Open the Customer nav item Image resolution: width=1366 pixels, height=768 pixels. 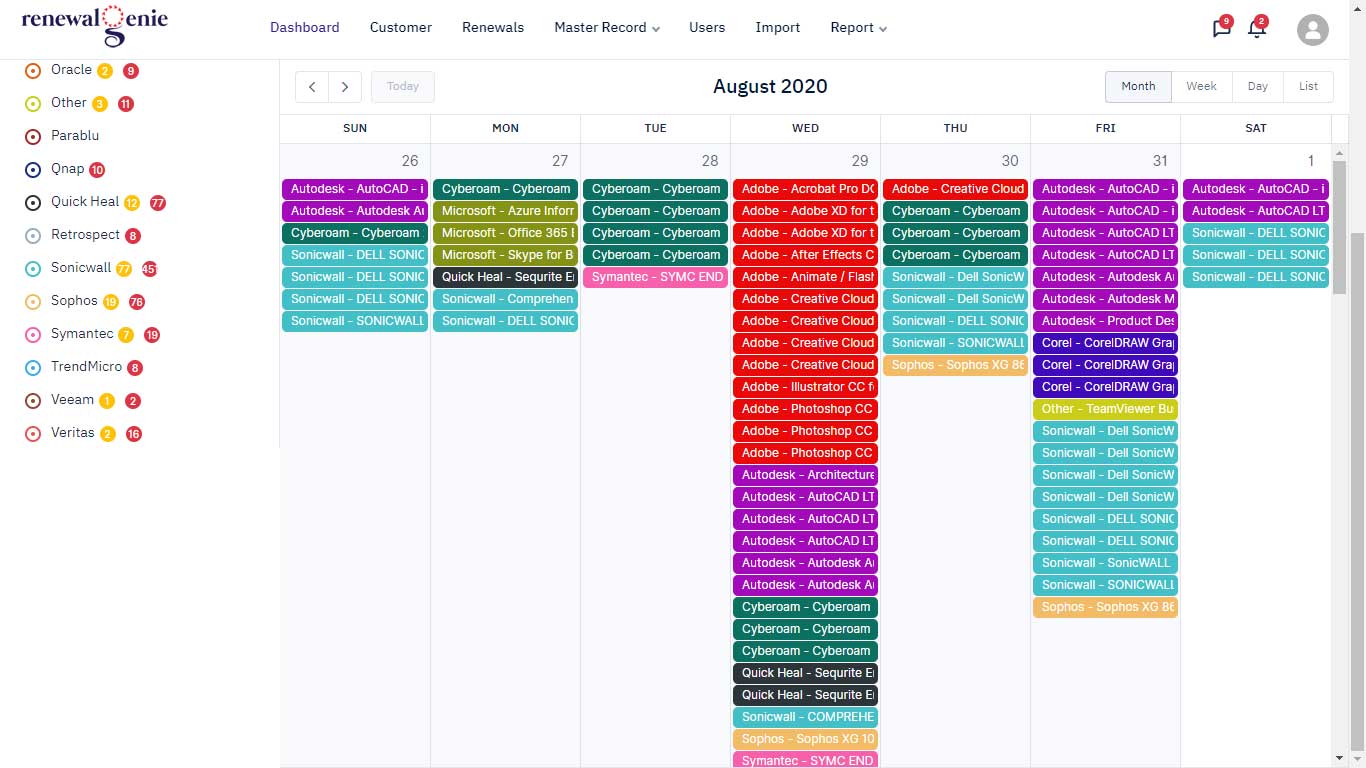(400, 28)
